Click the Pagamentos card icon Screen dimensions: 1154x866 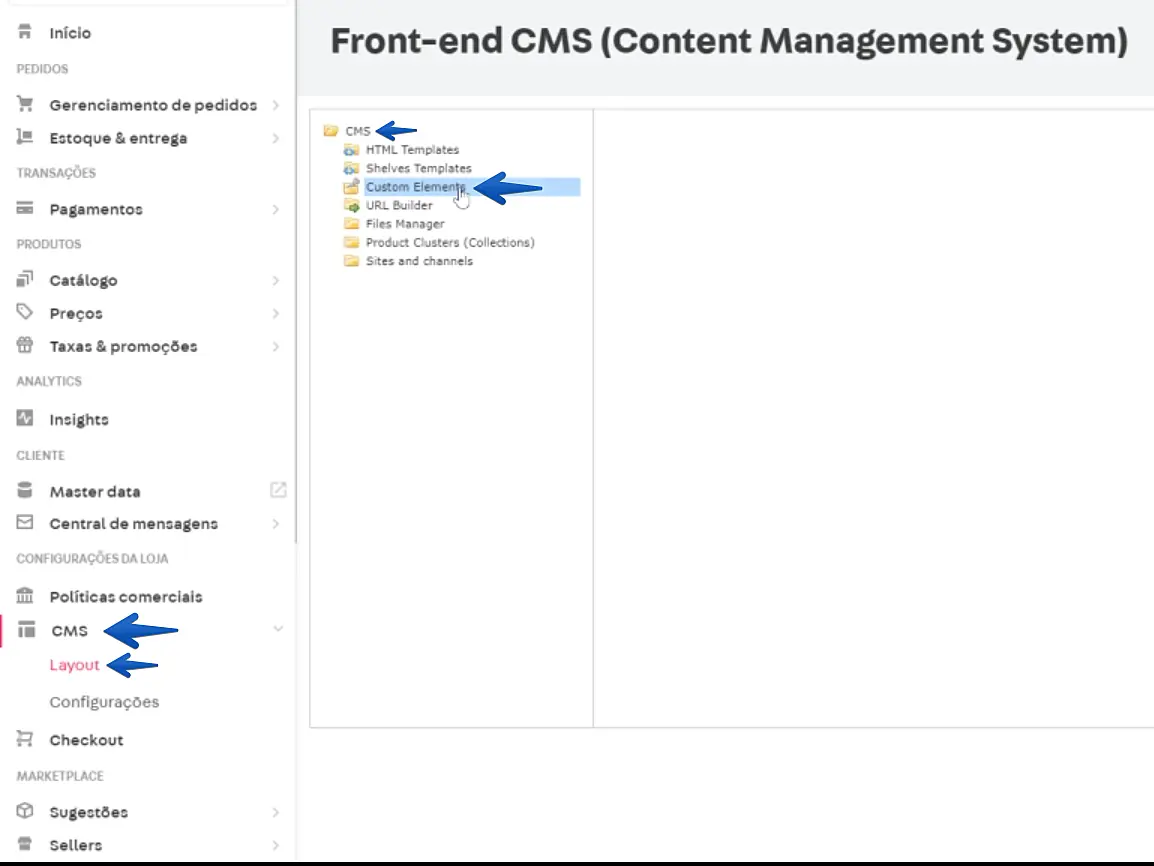pyautogui.click(x=26, y=209)
